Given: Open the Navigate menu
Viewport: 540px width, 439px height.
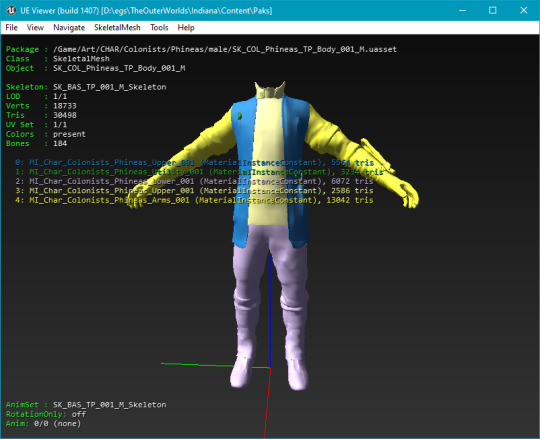Looking at the screenshot, I should coord(69,28).
